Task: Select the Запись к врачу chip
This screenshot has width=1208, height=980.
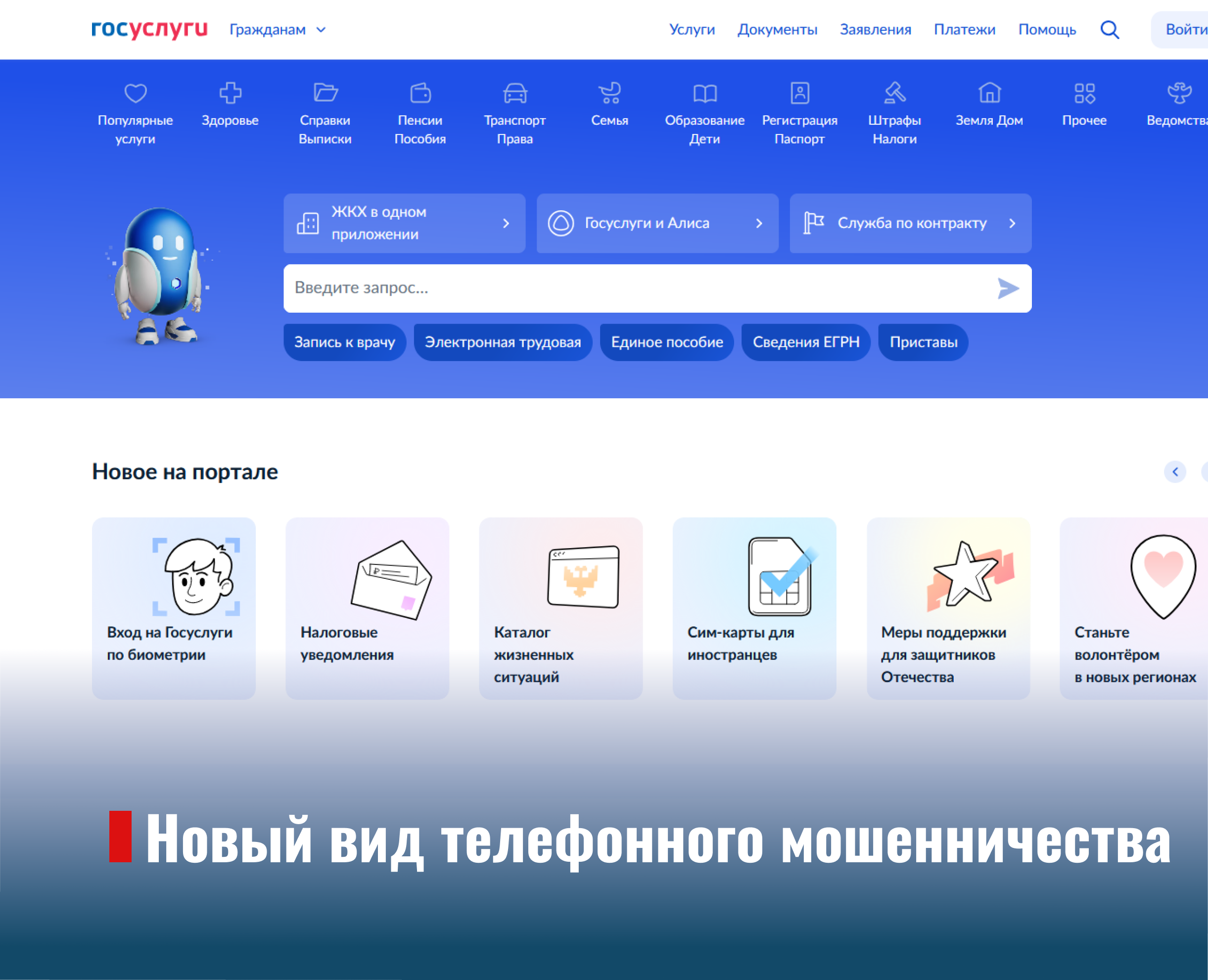Action: [x=344, y=342]
